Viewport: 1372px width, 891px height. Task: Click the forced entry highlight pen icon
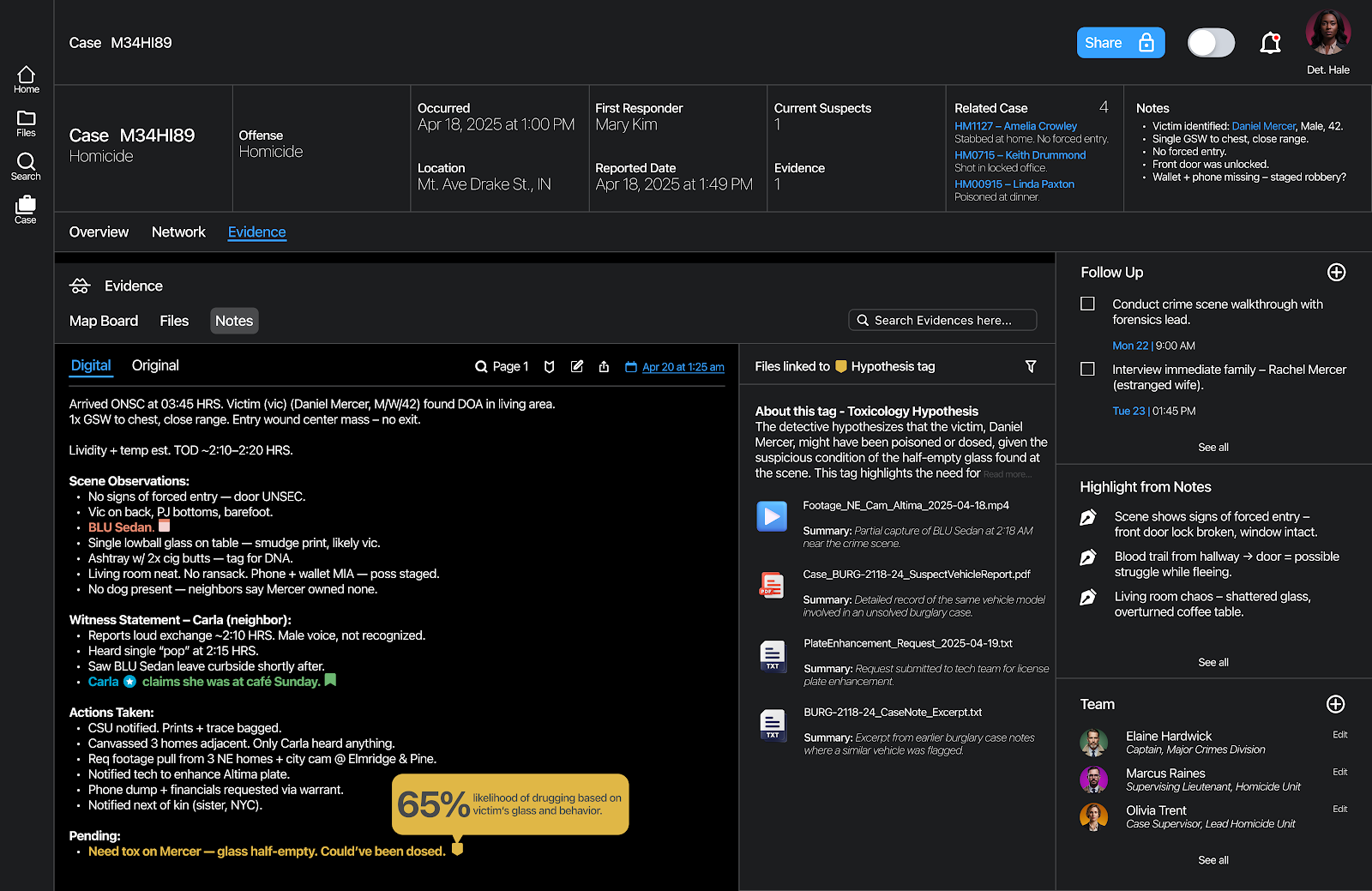point(1088,517)
